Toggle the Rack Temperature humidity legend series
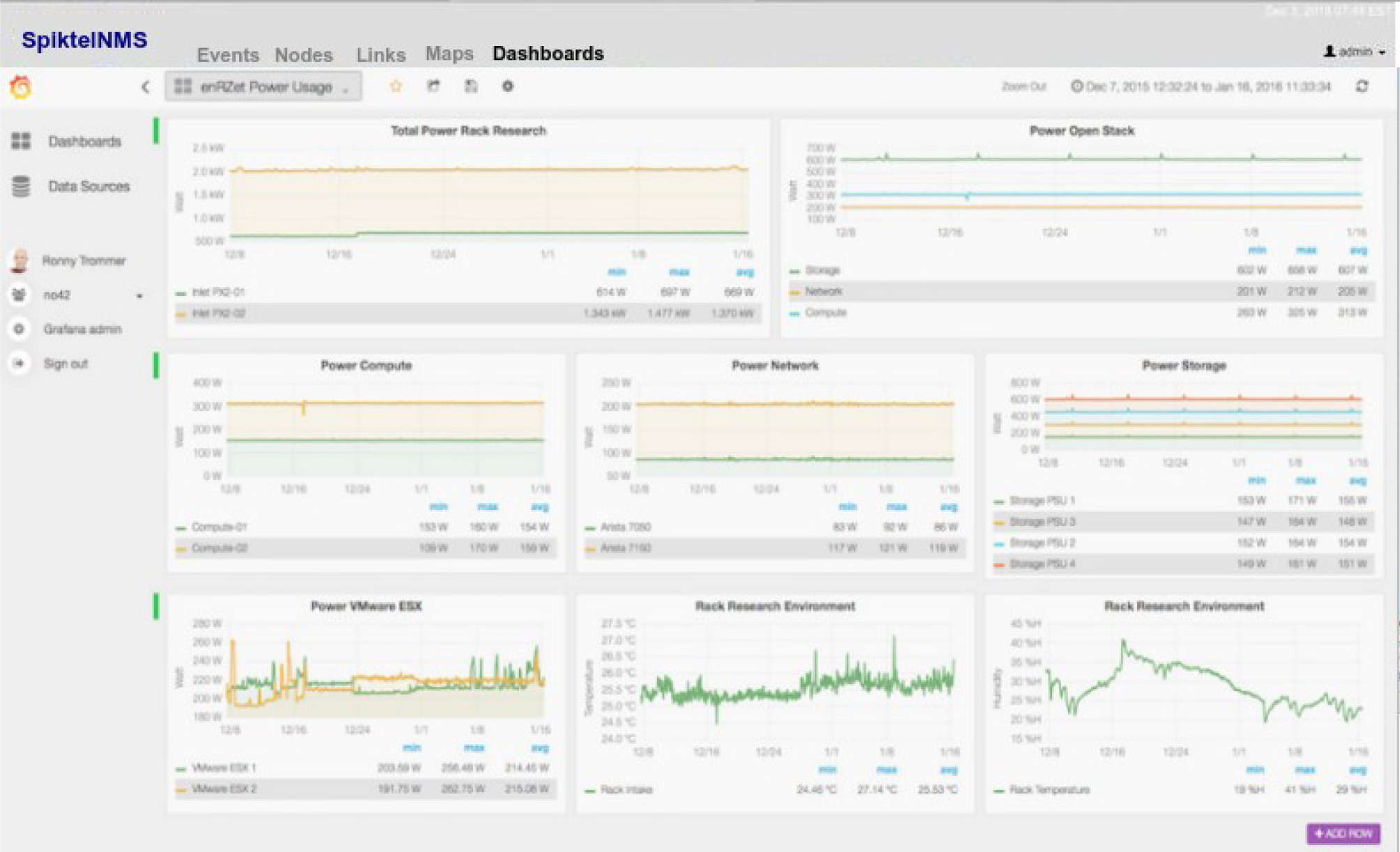Screen dimensions: 1400x852 pos(1049,789)
